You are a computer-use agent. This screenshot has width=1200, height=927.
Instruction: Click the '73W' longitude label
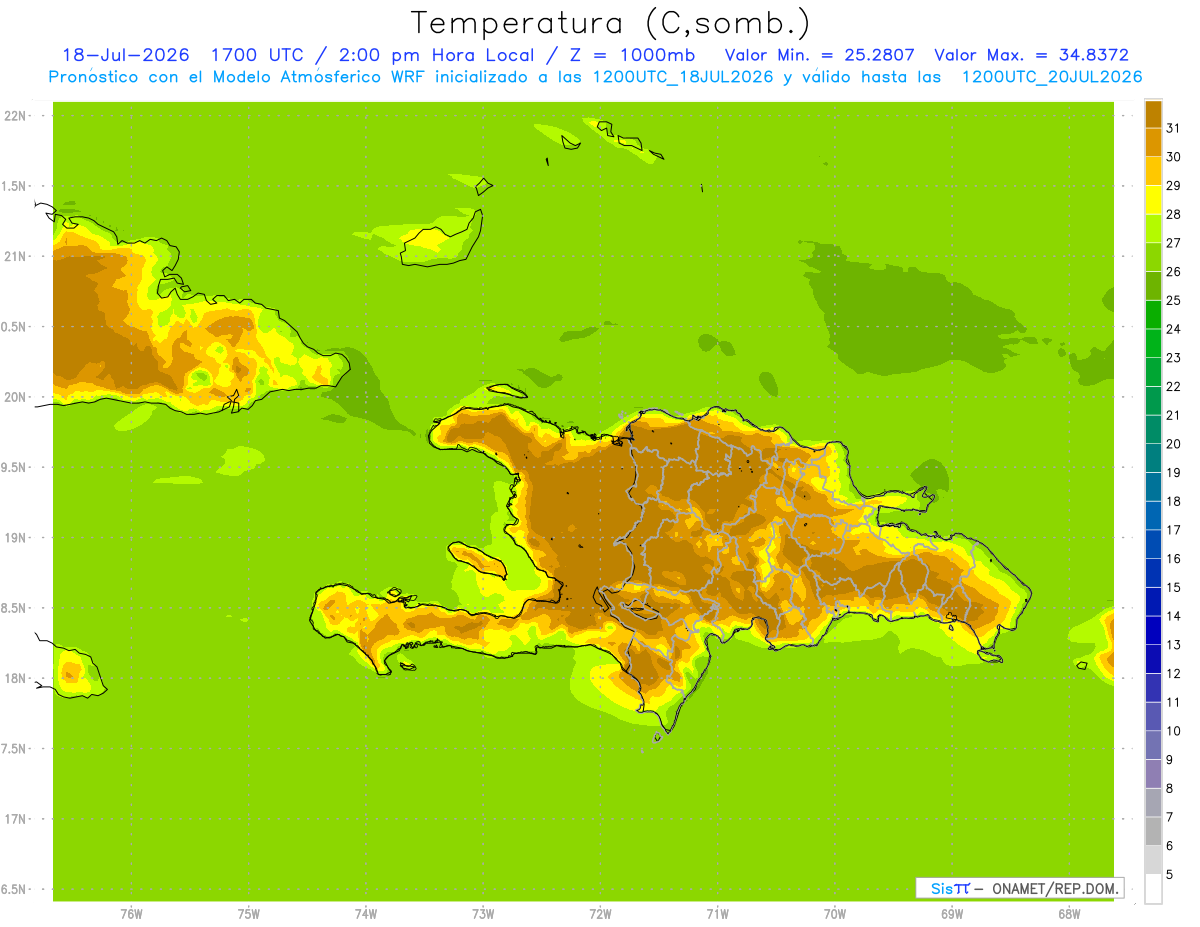tap(483, 913)
